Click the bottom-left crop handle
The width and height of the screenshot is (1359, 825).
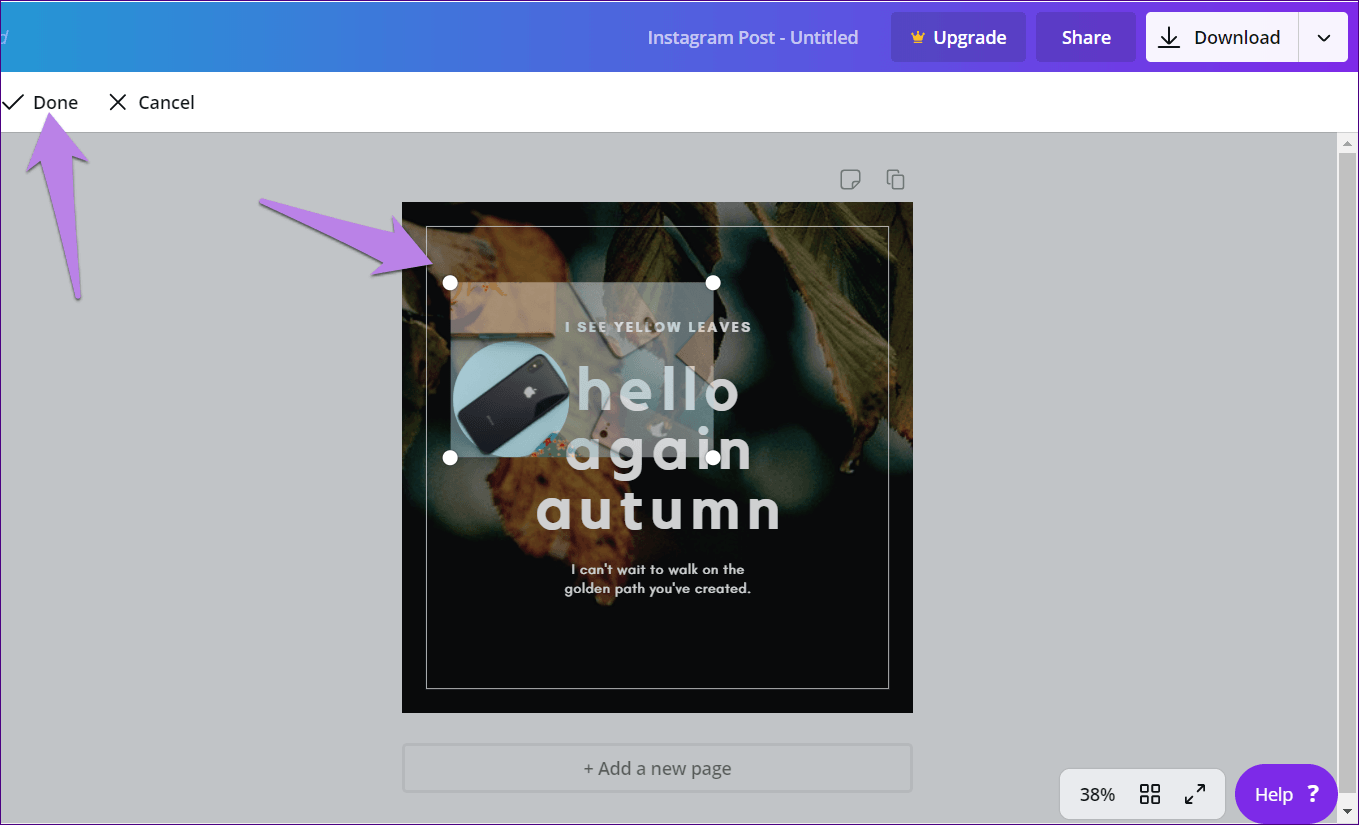pos(450,457)
